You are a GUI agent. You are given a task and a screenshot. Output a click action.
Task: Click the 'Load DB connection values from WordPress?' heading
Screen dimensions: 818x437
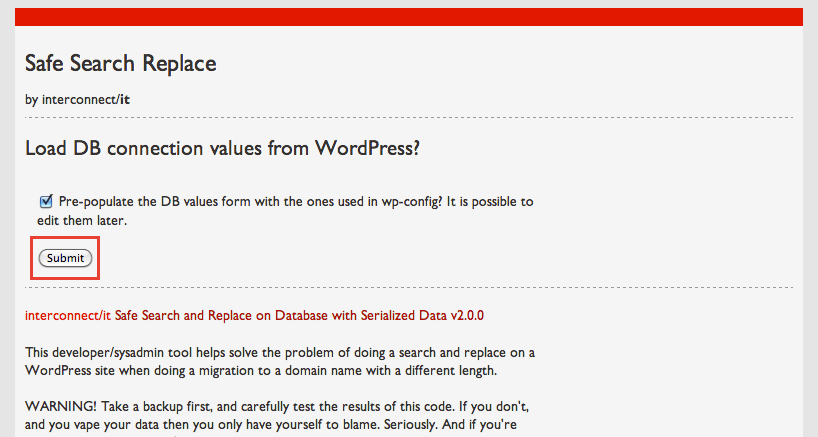222,149
